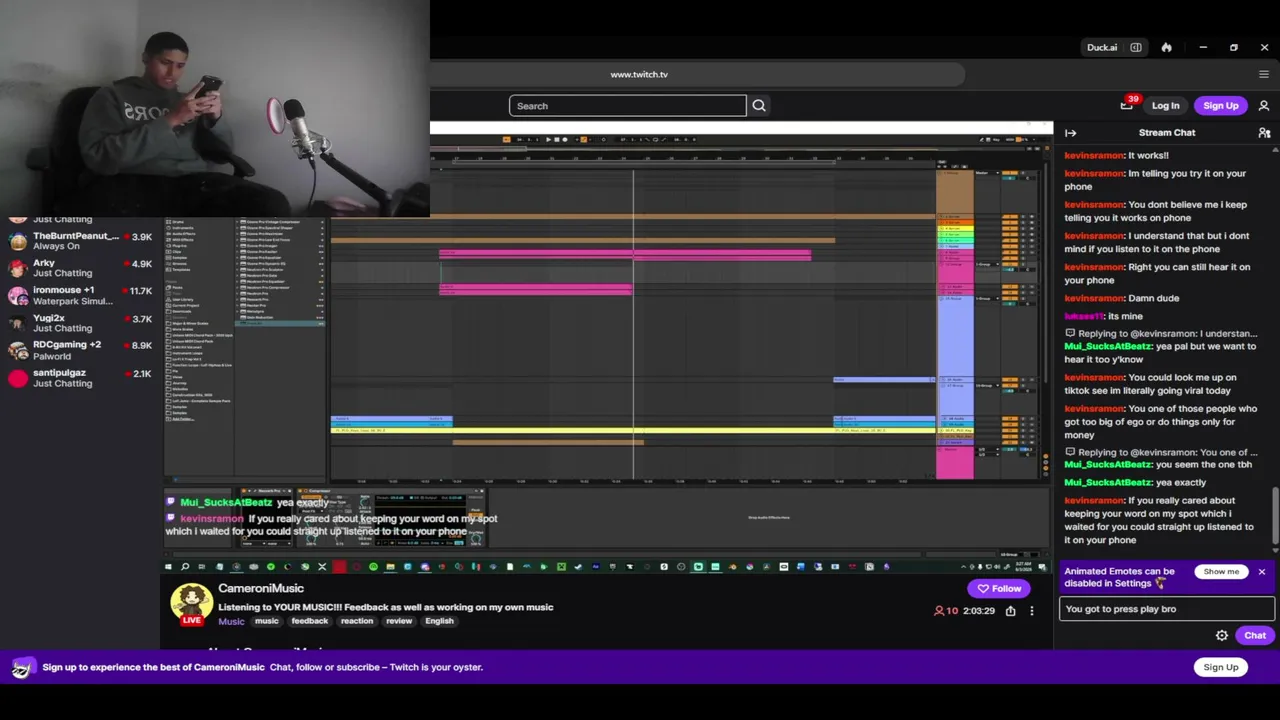Click the Yugi2x channel name
This screenshot has width=1280, height=720.
coord(49,318)
